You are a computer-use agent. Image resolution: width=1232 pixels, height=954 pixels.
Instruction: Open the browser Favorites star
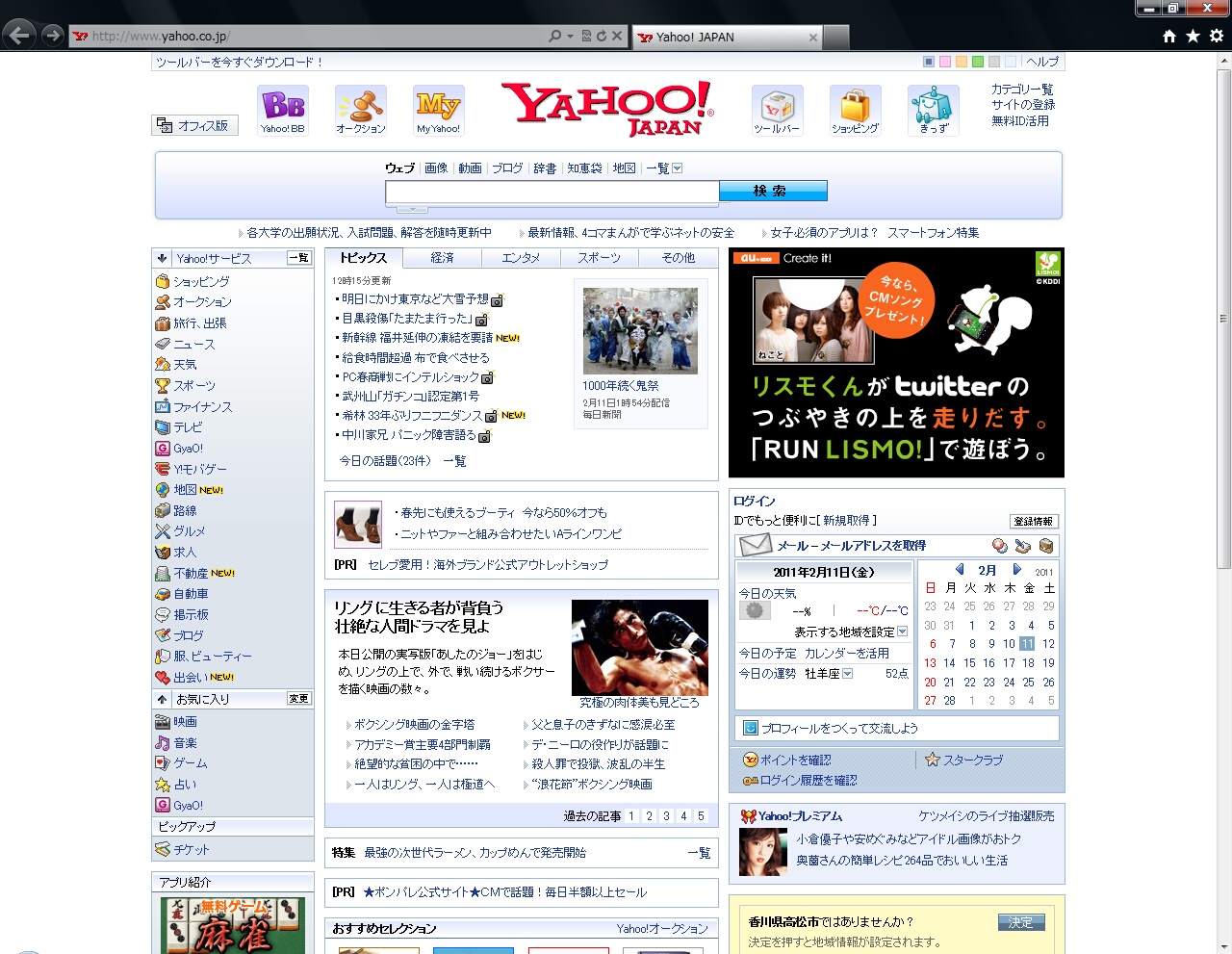(1193, 36)
